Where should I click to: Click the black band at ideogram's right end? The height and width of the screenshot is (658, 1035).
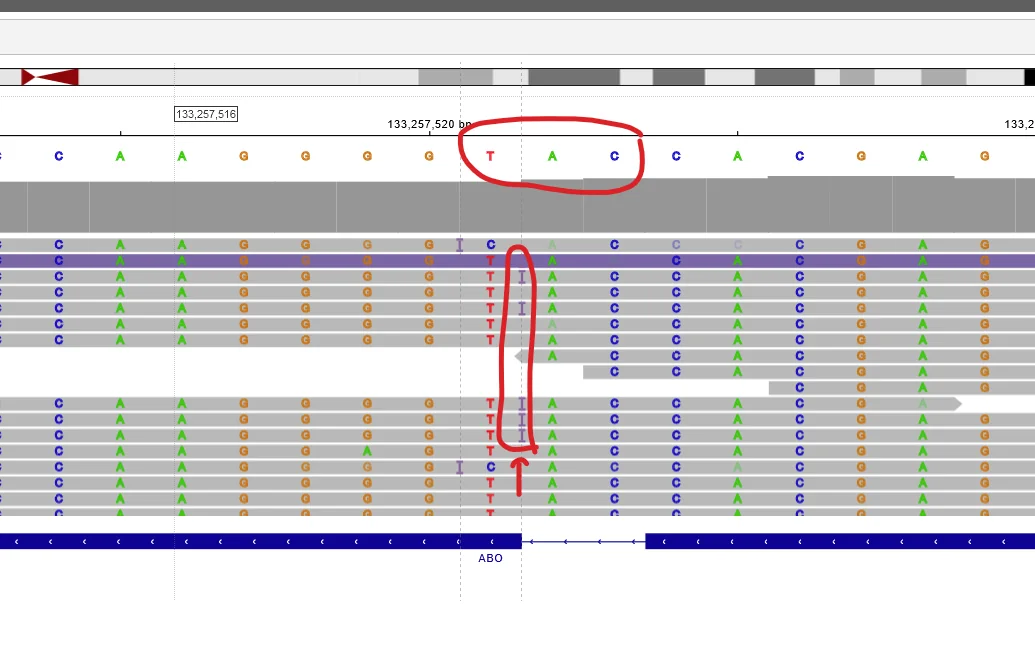pos(1029,77)
